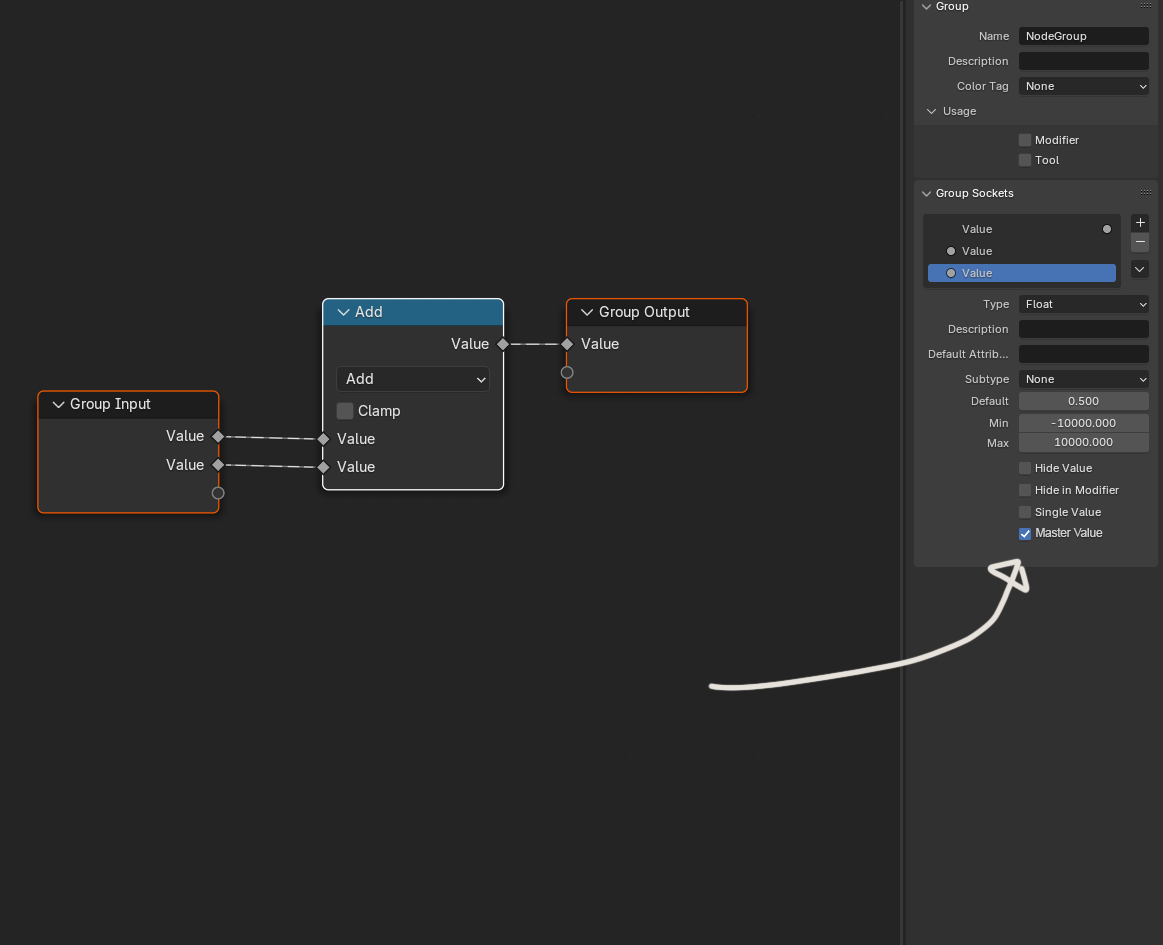Enable the Single Value checkbox
This screenshot has height=945, width=1163.
tap(1025, 513)
